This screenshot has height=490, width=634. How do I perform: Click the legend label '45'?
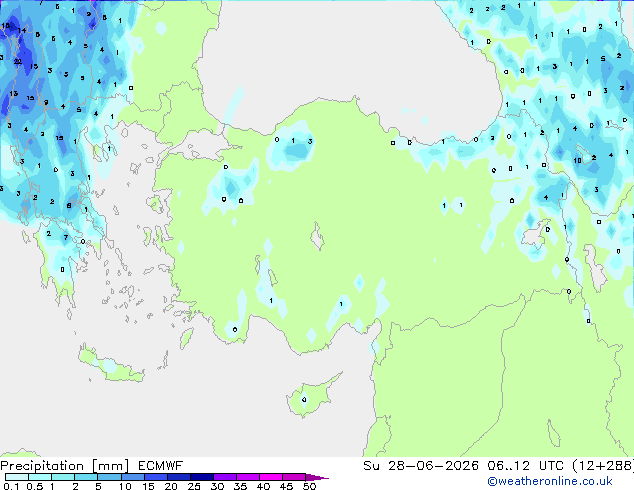coord(286,486)
